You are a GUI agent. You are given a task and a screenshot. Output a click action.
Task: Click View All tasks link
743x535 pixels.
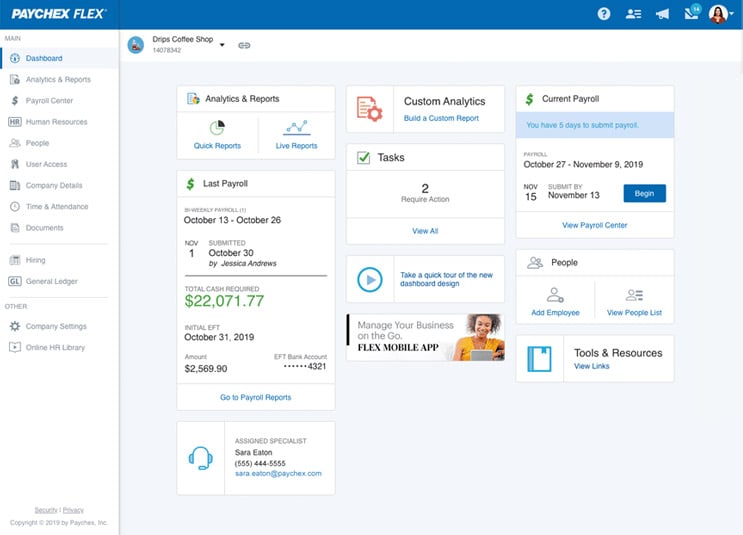425,231
